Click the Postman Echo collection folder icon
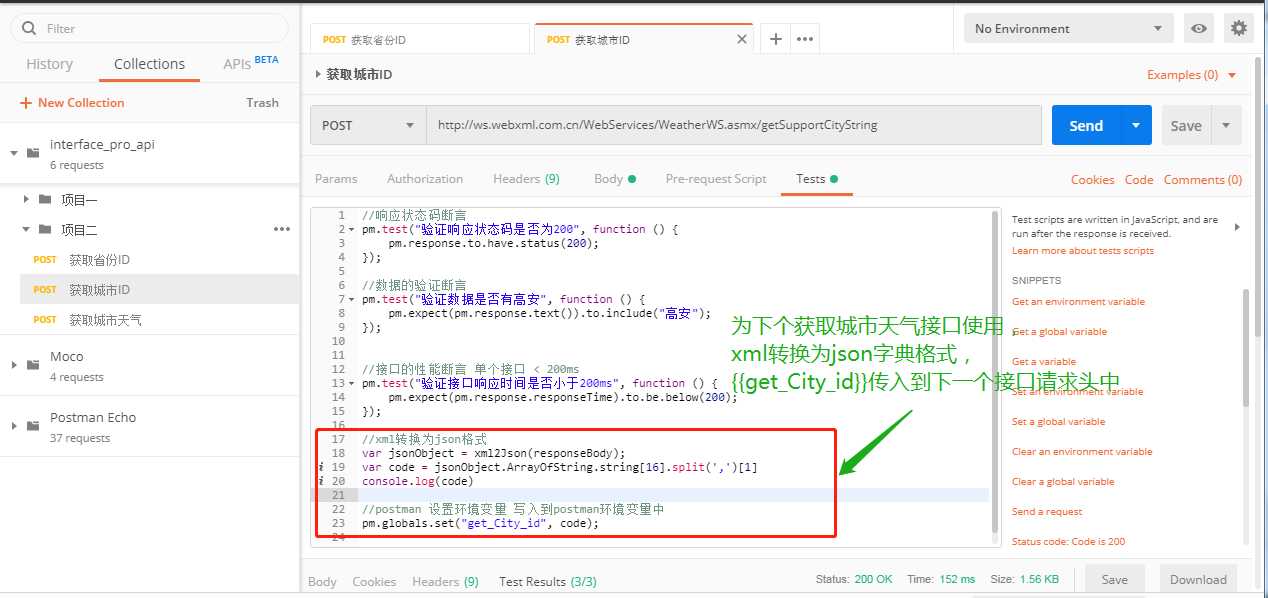 click(33, 426)
